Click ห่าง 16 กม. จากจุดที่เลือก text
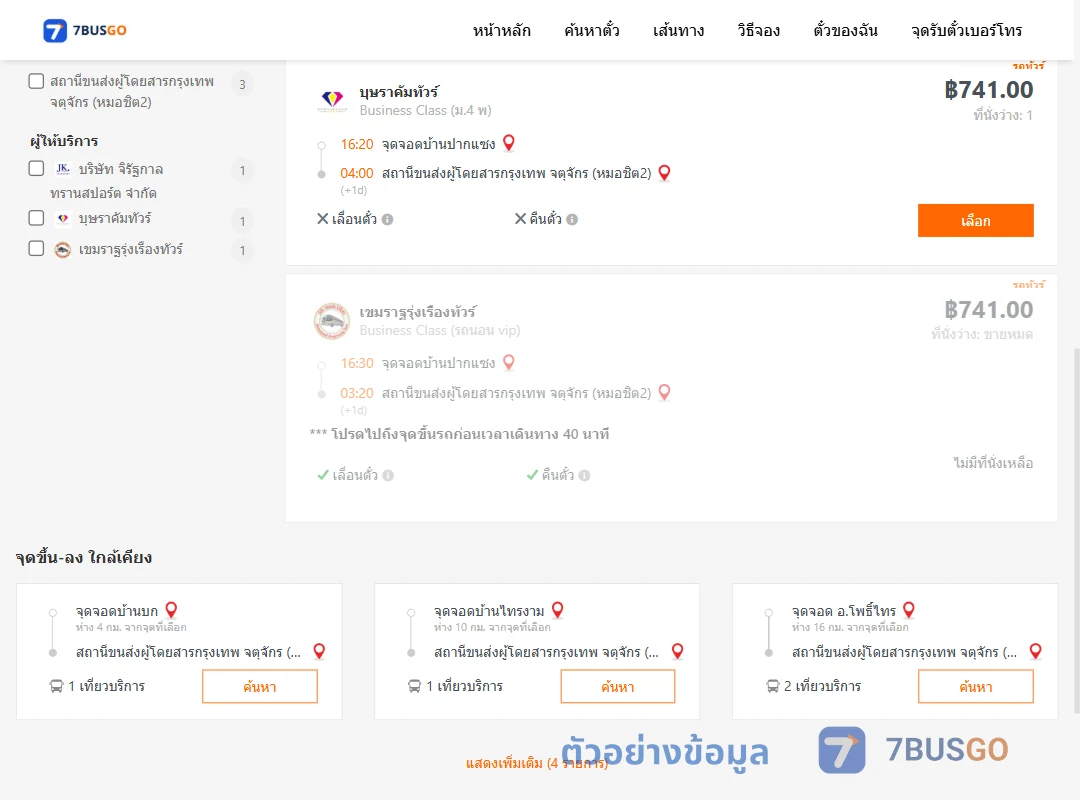The image size is (1080, 800). point(850,627)
